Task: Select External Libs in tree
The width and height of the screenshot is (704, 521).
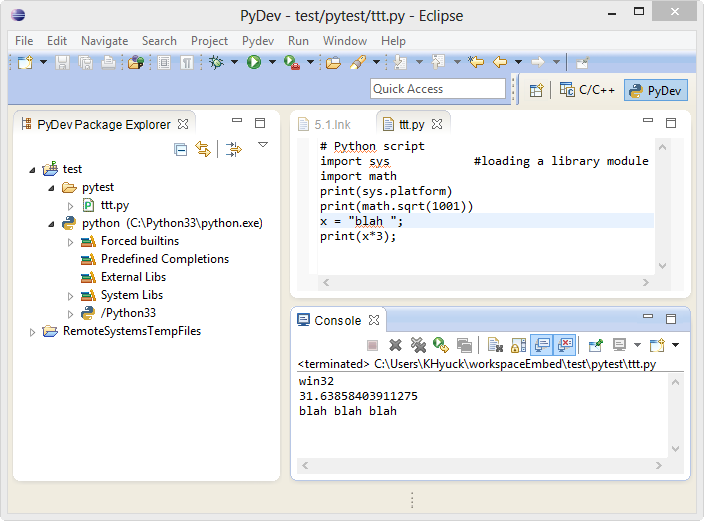Action: click(133, 277)
